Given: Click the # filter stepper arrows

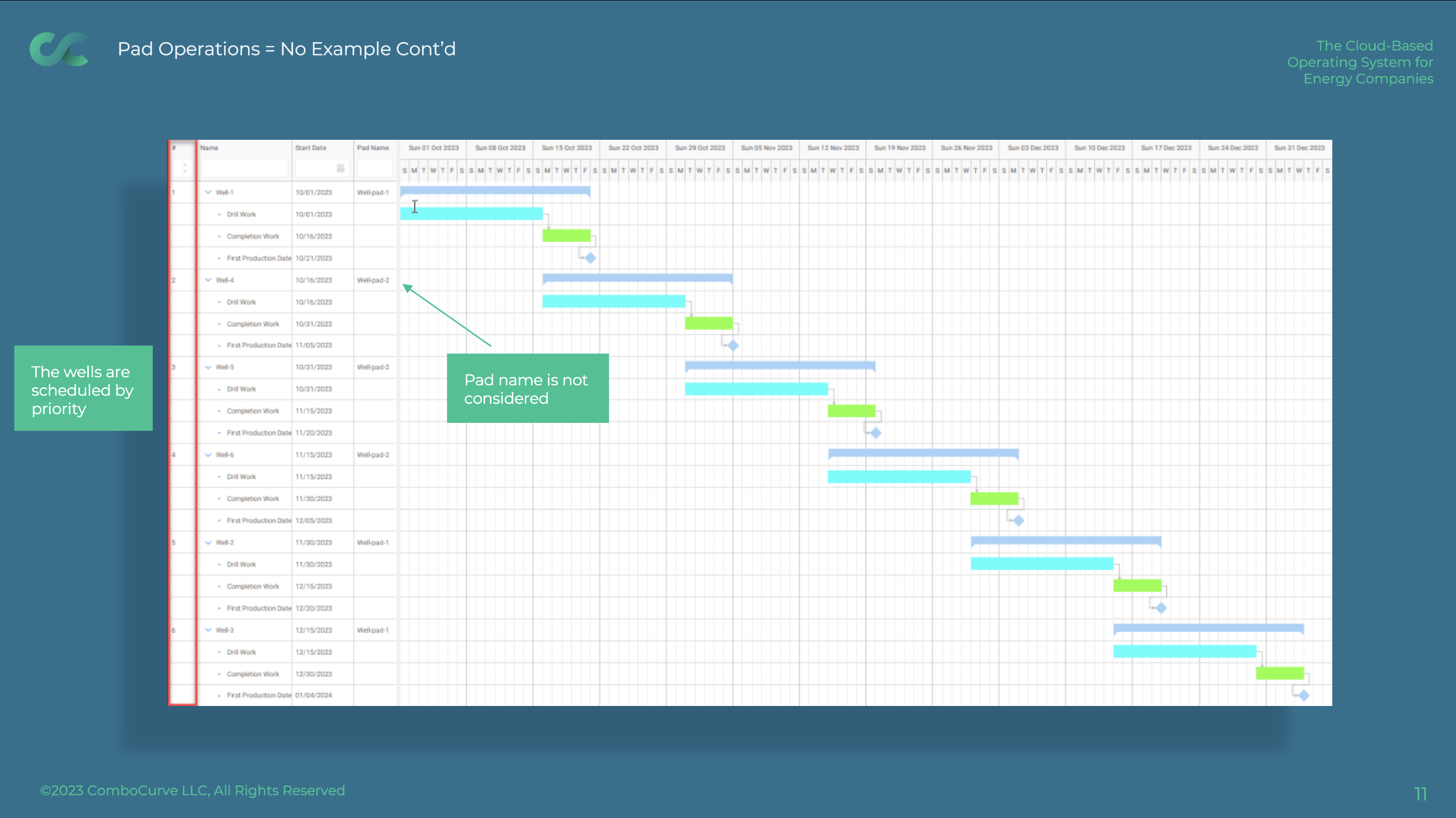Looking at the screenshot, I should point(184,168).
